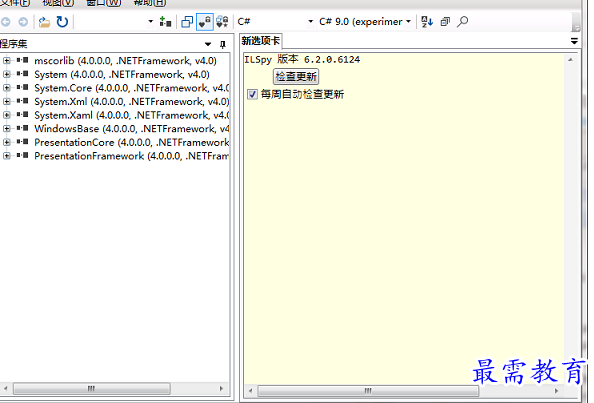Open the assemblies panel options dropdown arrow

[208, 44]
